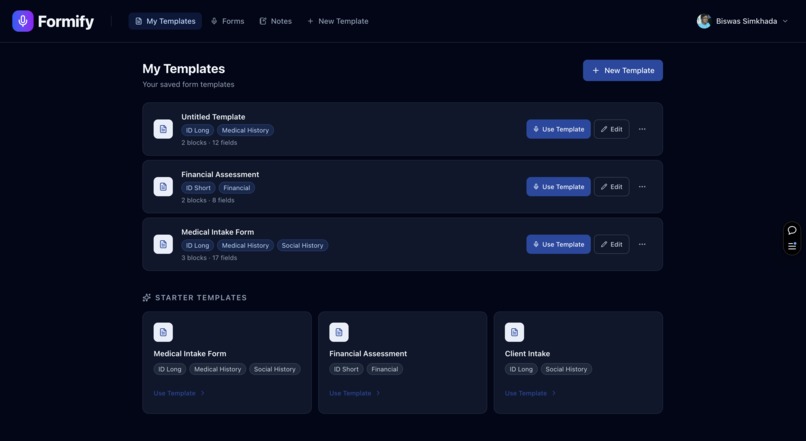
Task: Click the Medical History tag on Untitled Template
Action: [x=245, y=131]
